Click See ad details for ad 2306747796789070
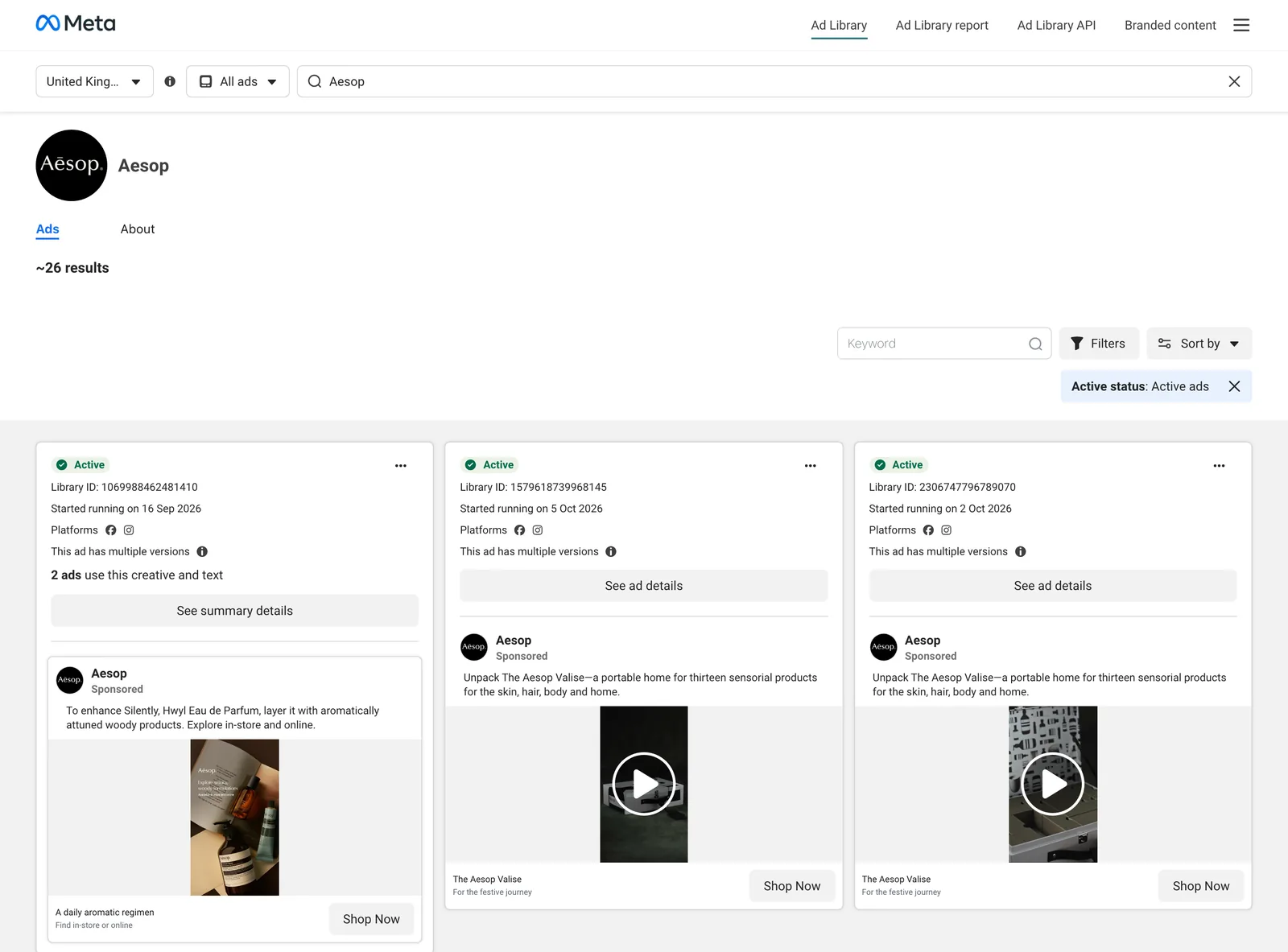Image resolution: width=1288 pixels, height=952 pixels. tap(1052, 586)
